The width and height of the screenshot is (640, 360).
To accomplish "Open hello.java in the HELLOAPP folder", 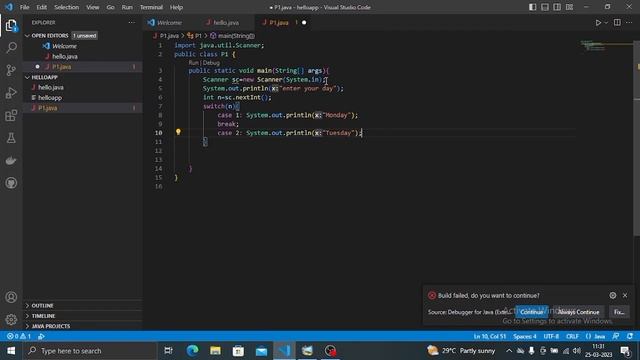I will click(x=82, y=87).
